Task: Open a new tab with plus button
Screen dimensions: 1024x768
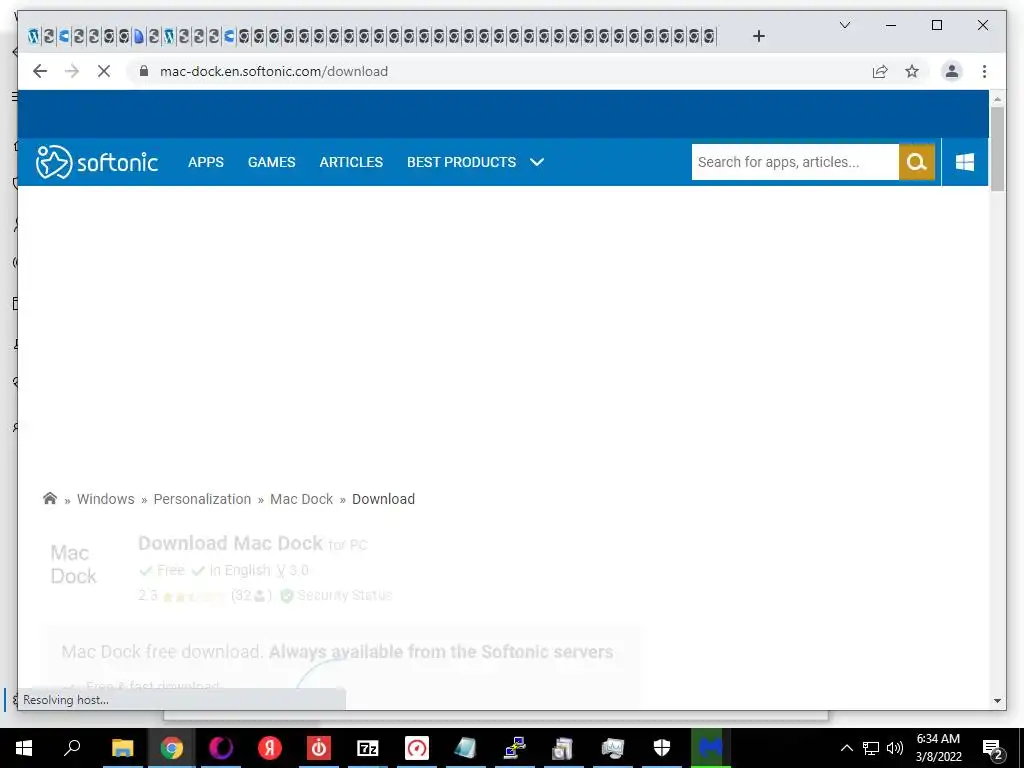Action: click(758, 36)
